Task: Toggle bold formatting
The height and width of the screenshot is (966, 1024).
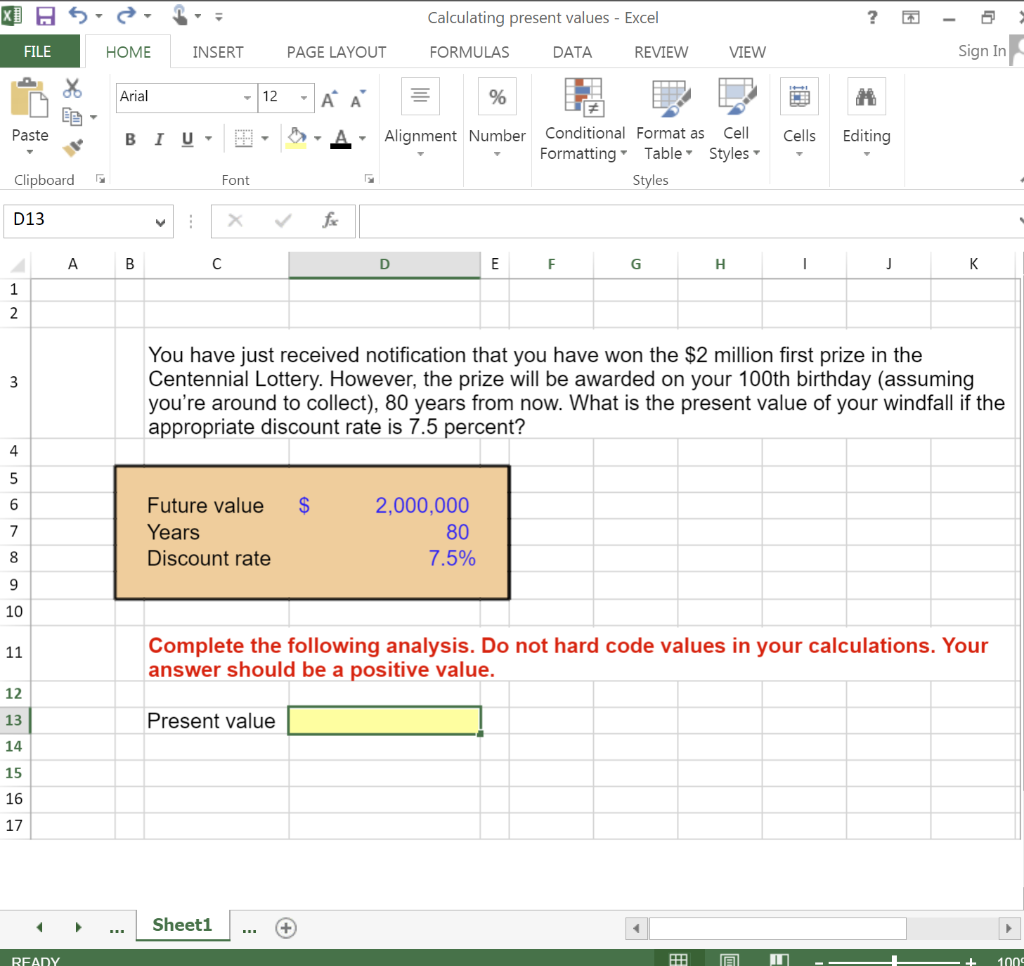Action: [x=129, y=139]
